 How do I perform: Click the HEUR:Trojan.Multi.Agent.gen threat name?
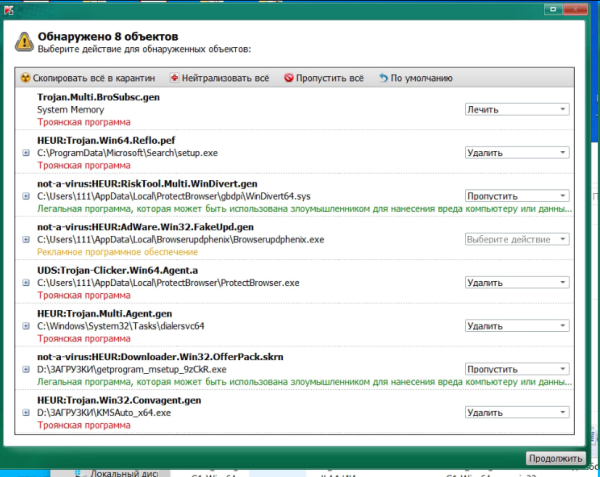tap(104, 314)
